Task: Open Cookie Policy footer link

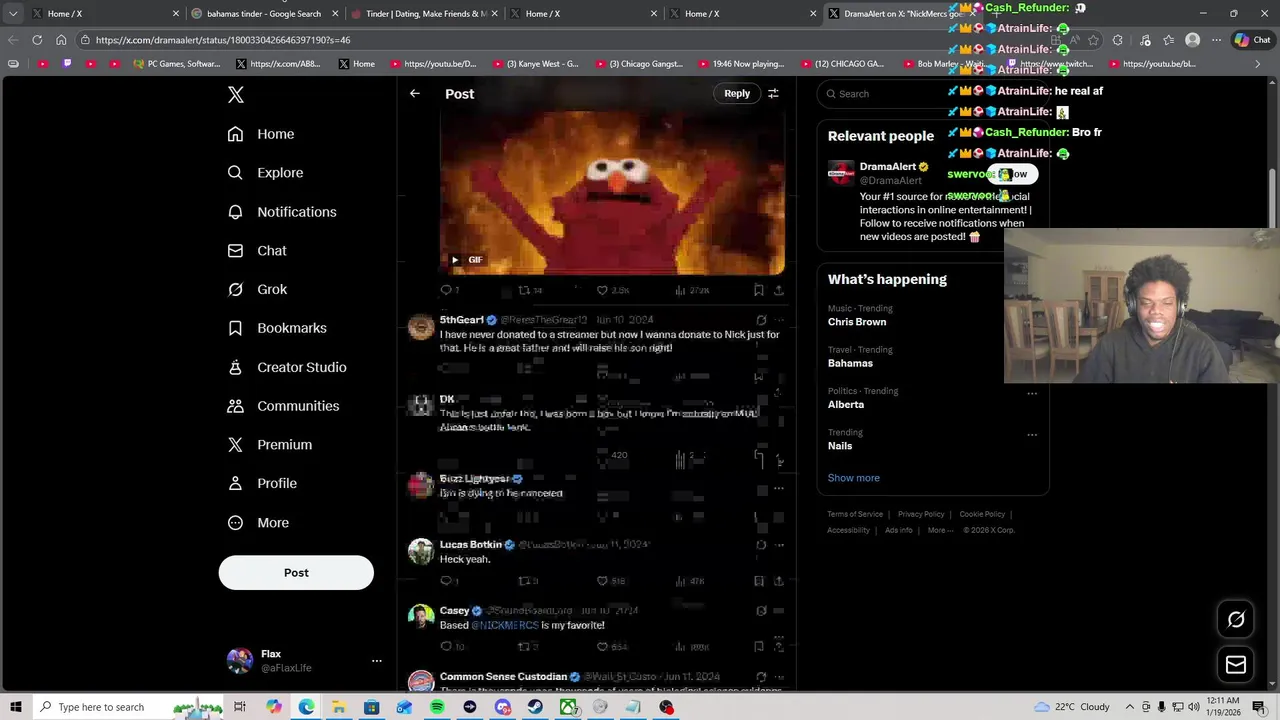Action: pyautogui.click(x=982, y=514)
